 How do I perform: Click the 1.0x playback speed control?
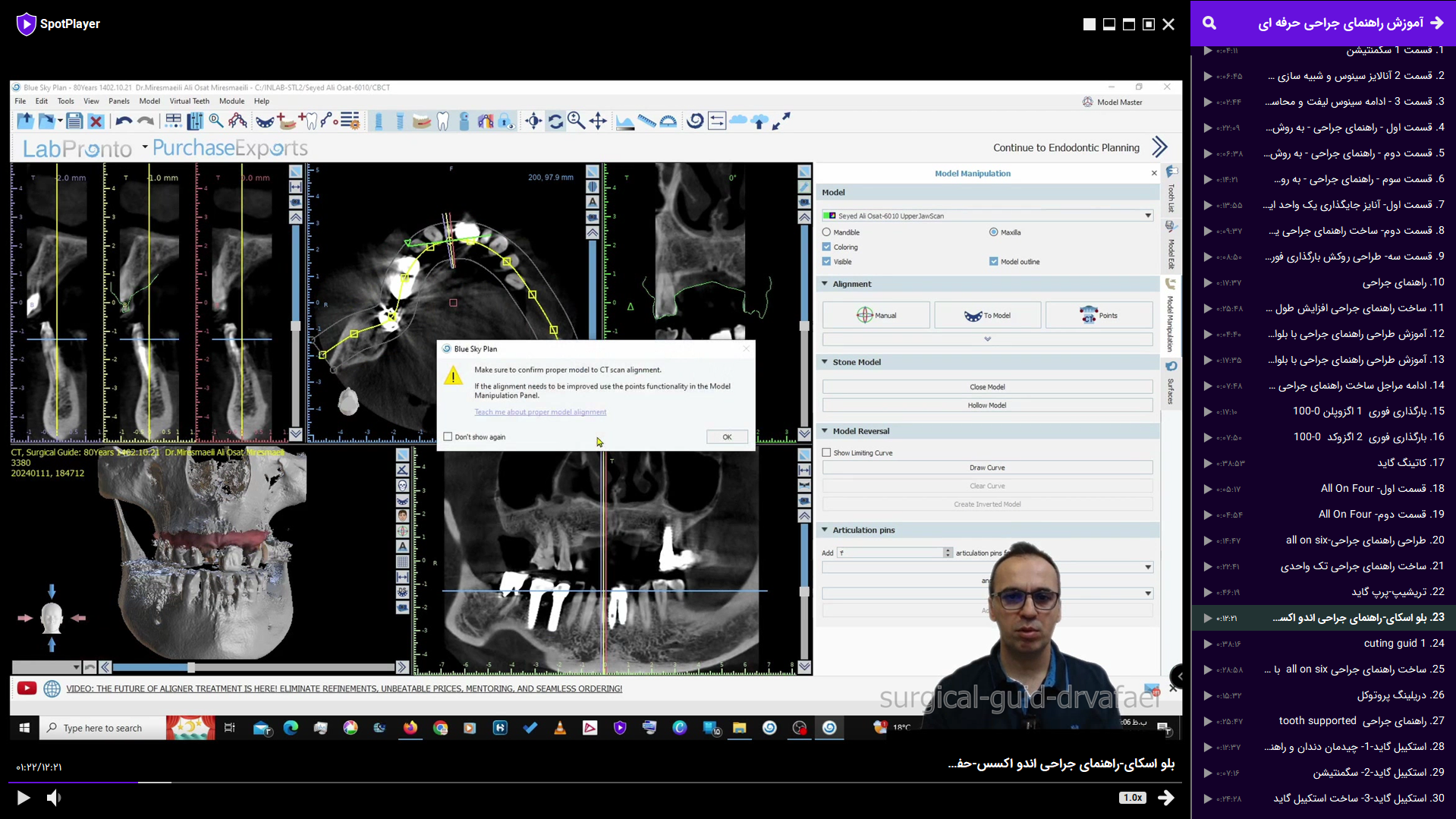click(x=1133, y=798)
